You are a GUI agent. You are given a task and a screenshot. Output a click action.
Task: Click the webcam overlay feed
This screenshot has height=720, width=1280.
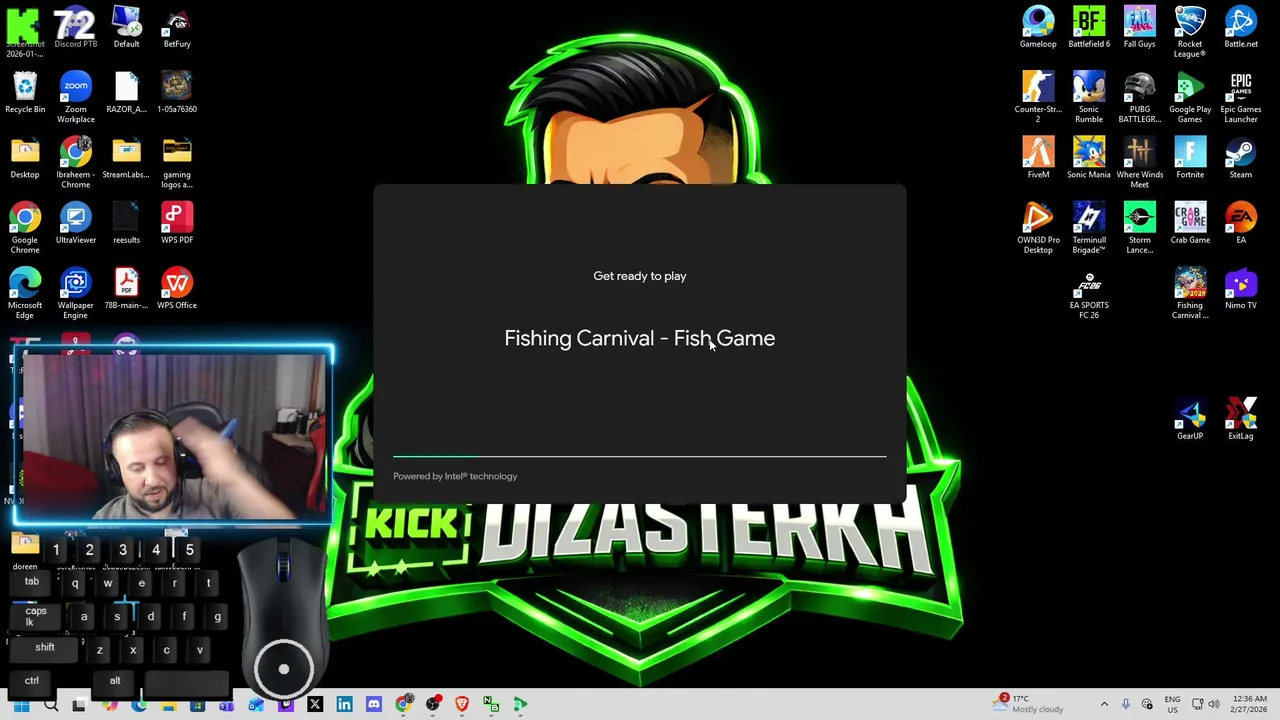175,437
